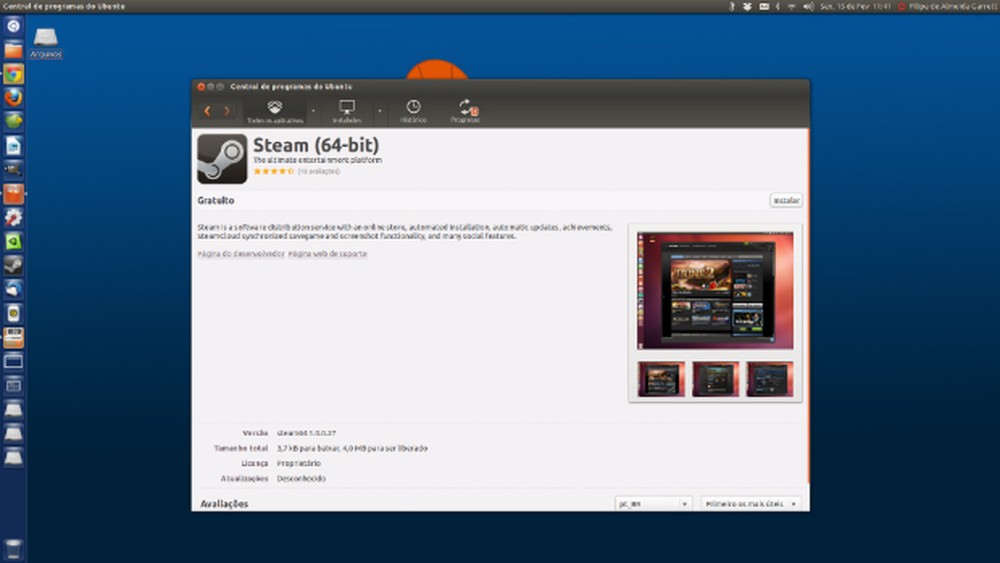1000x563 pixels.
Task: Click the Proprietário license text
Action: (x=298, y=464)
